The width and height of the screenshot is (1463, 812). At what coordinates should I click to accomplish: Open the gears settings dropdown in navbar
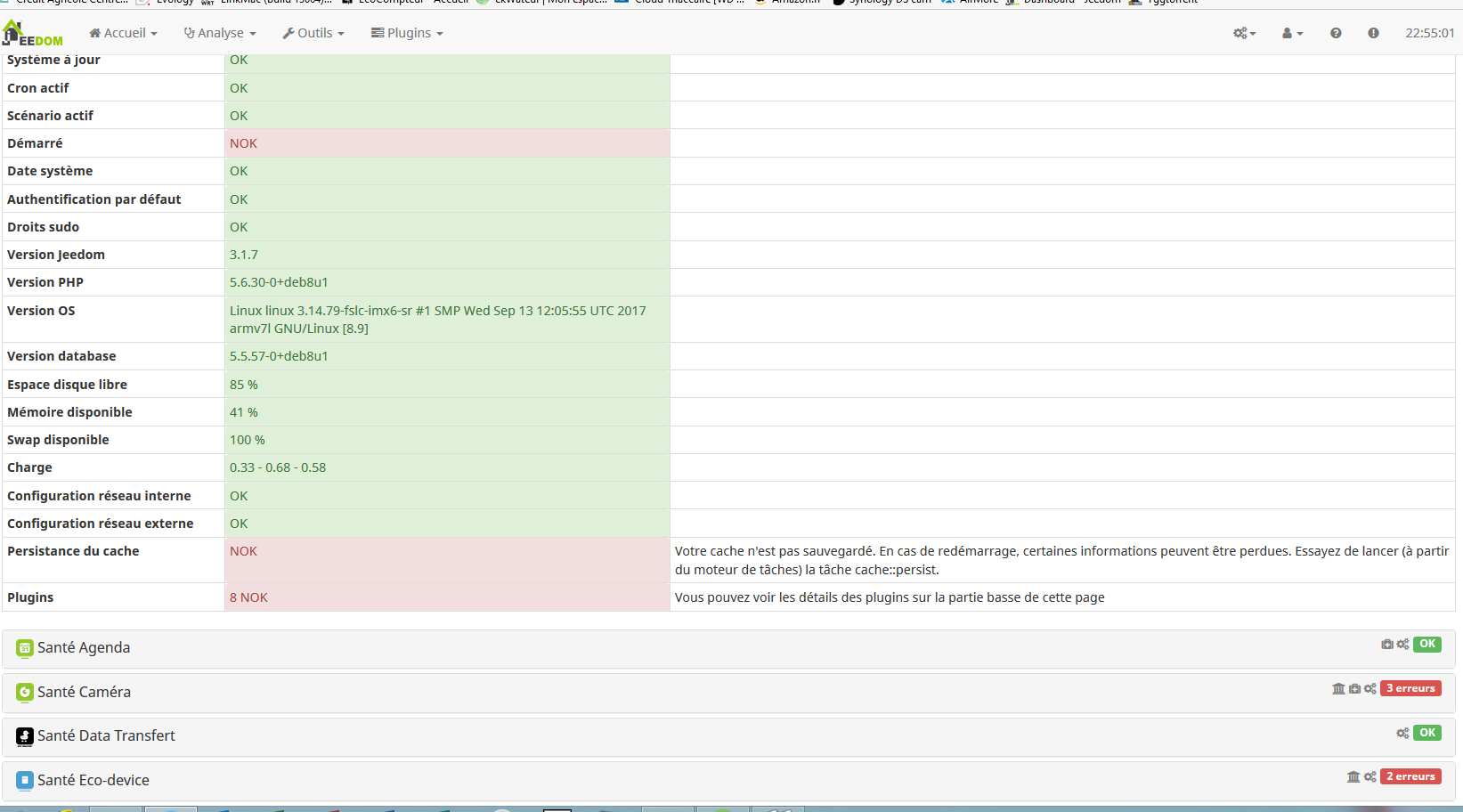[1244, 33]
